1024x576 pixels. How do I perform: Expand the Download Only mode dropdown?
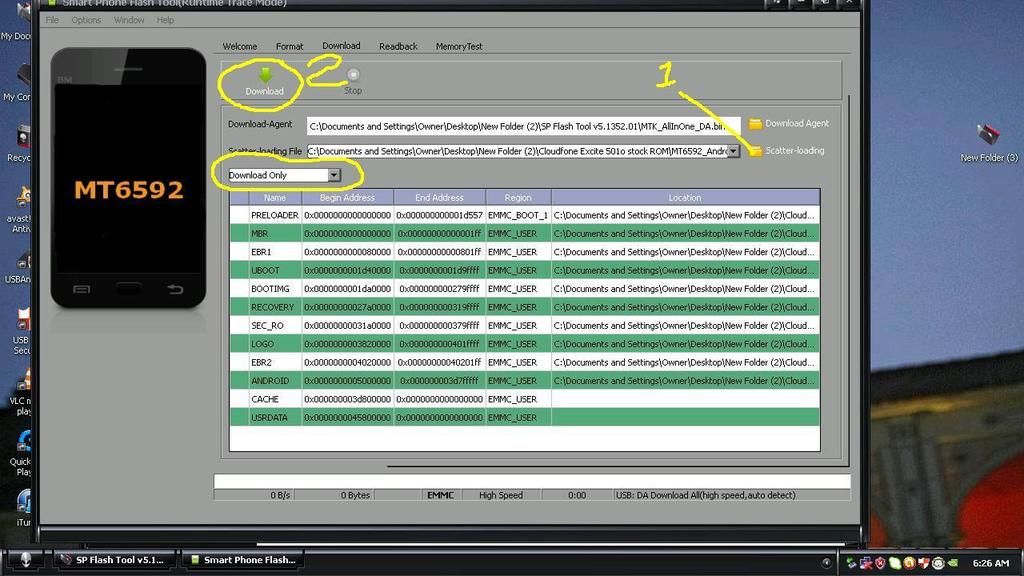point(334,175)
